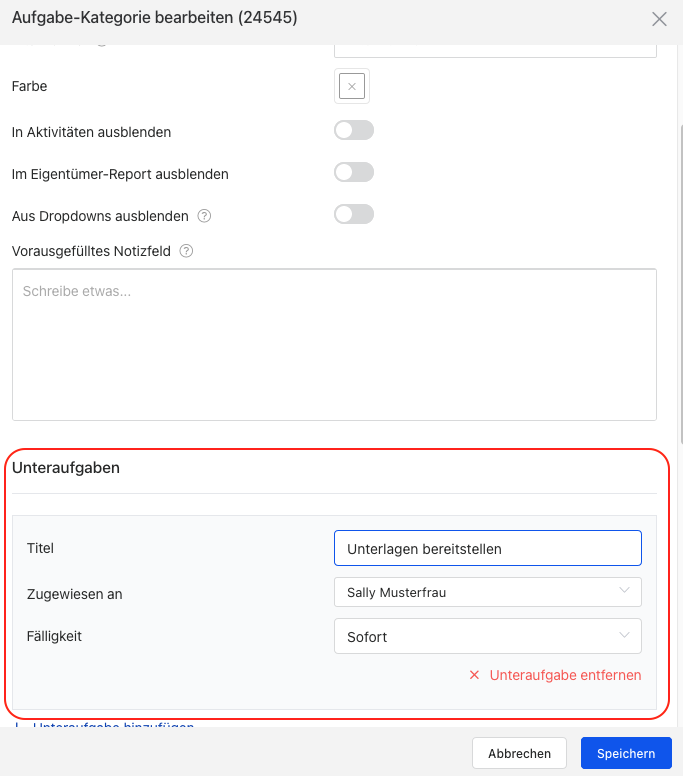683x776 pixels.
Task: Click help icon beside Aus Dropdowns ausblenden
Action: tap(204, 215)
